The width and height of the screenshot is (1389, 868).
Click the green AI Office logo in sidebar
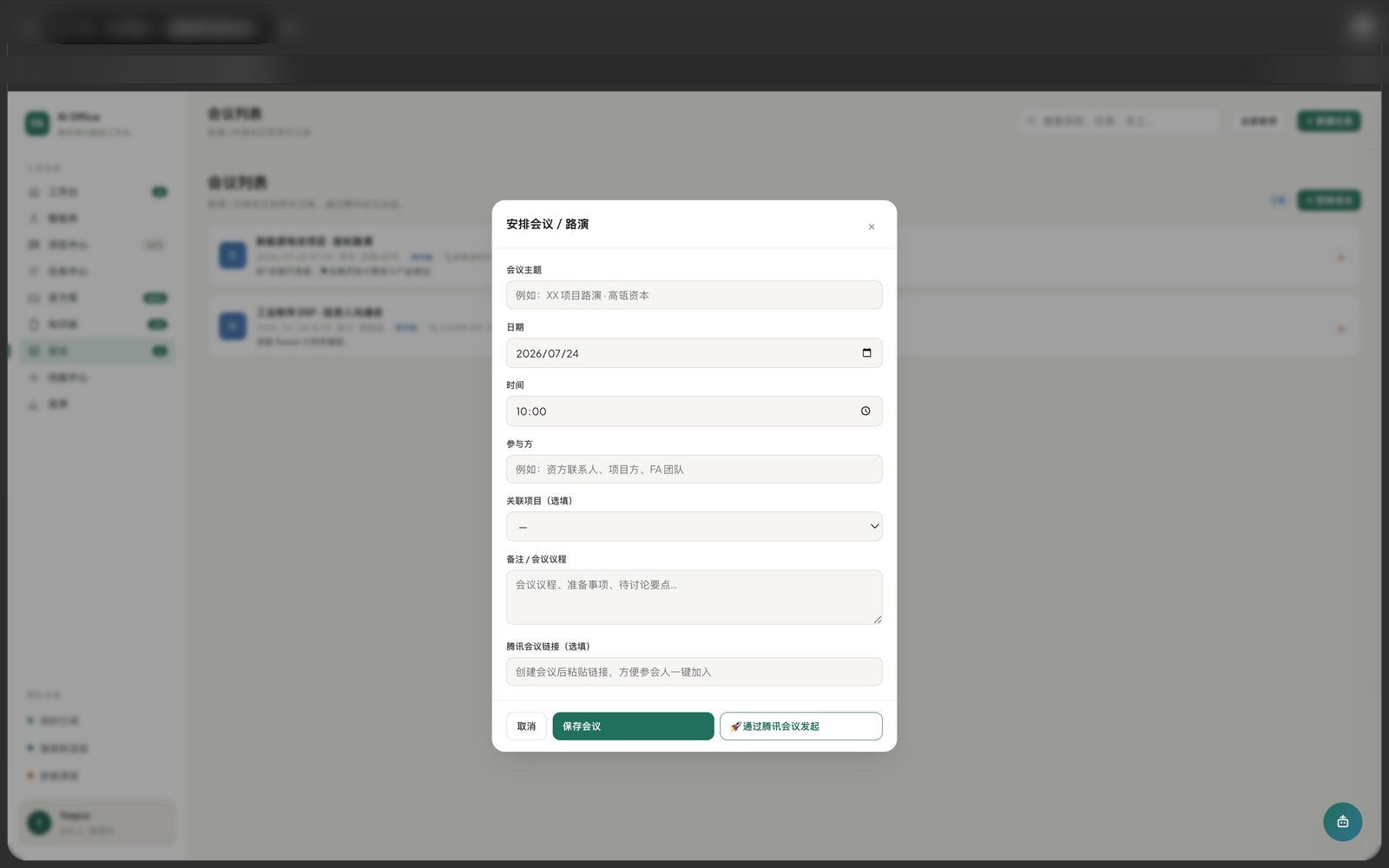click(x=37, y=123)
